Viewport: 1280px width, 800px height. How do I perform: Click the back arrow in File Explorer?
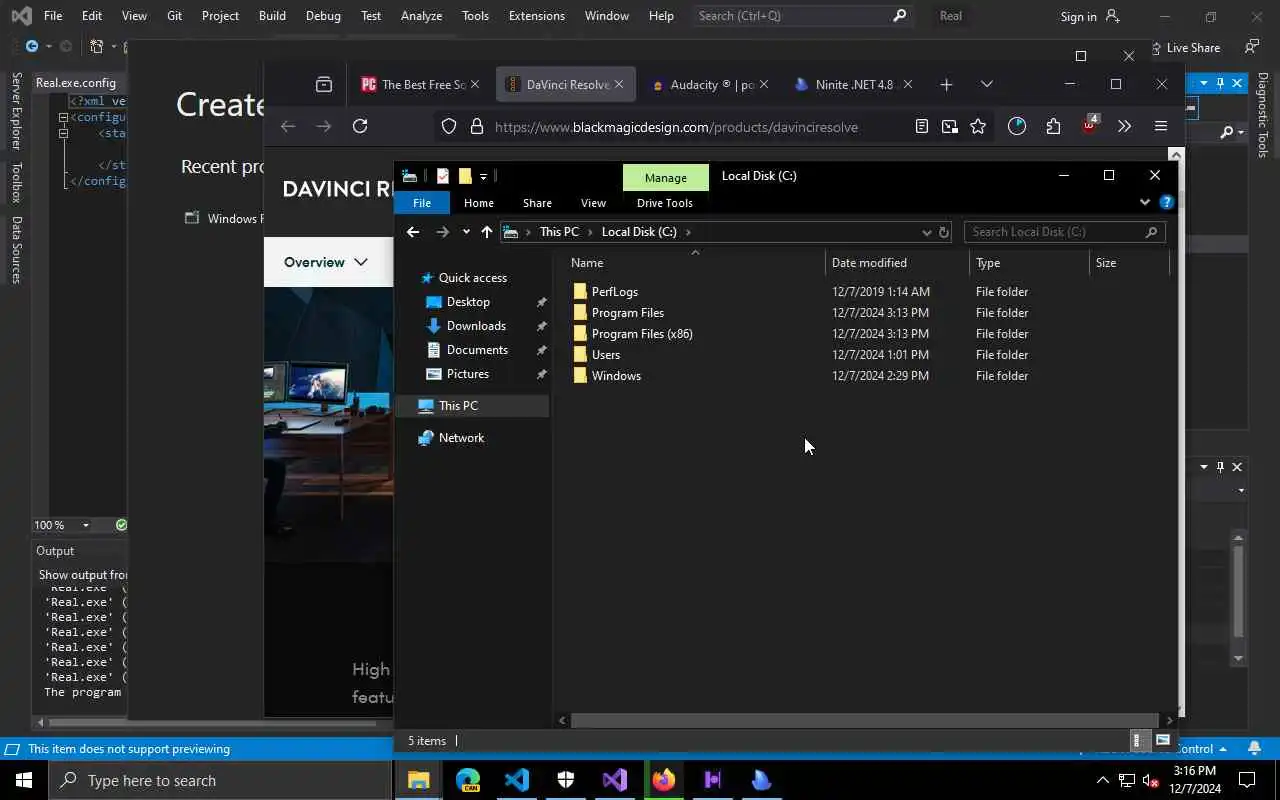(x=413, y=232)
